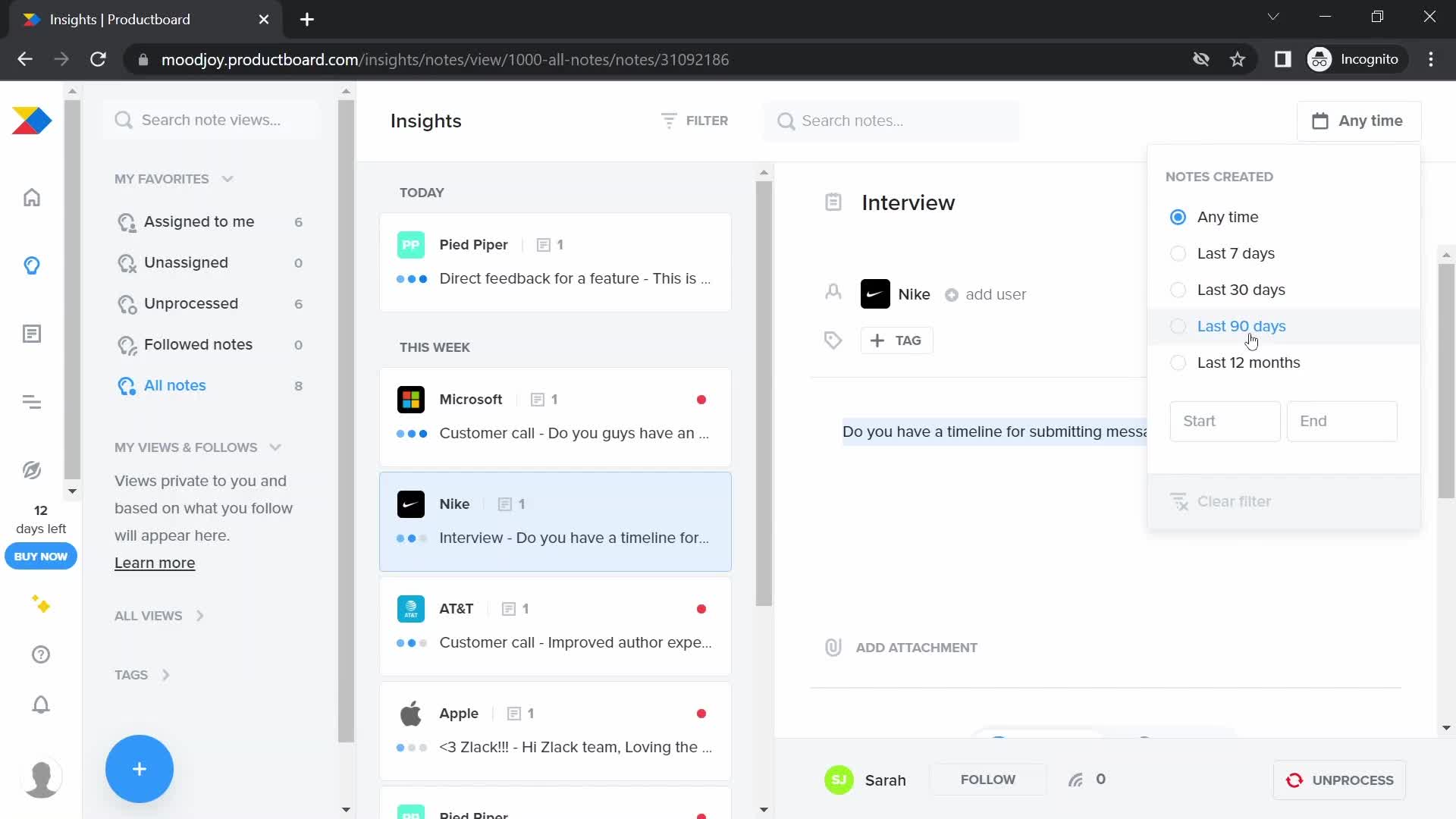Focus the End date field
Image resolution: width=1456 pixels, height=819 pixels.
(x=1341, y=421)
